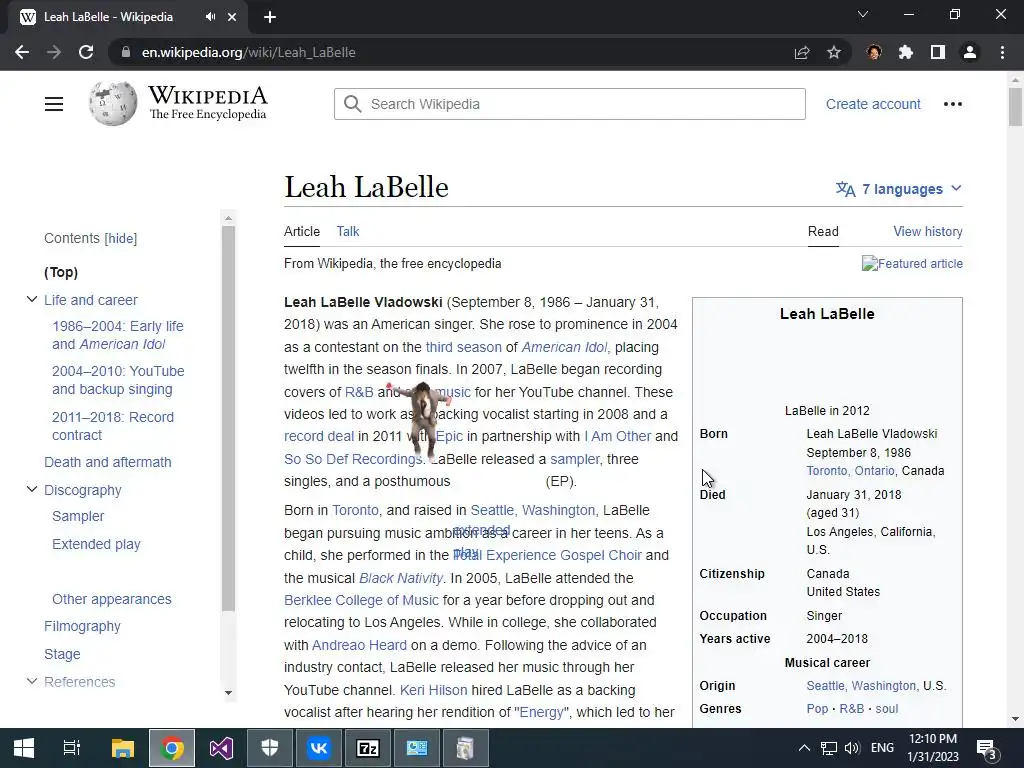Click the Featured article badge
This screenshot has width=1024, height=768.
tap(912, 263)
